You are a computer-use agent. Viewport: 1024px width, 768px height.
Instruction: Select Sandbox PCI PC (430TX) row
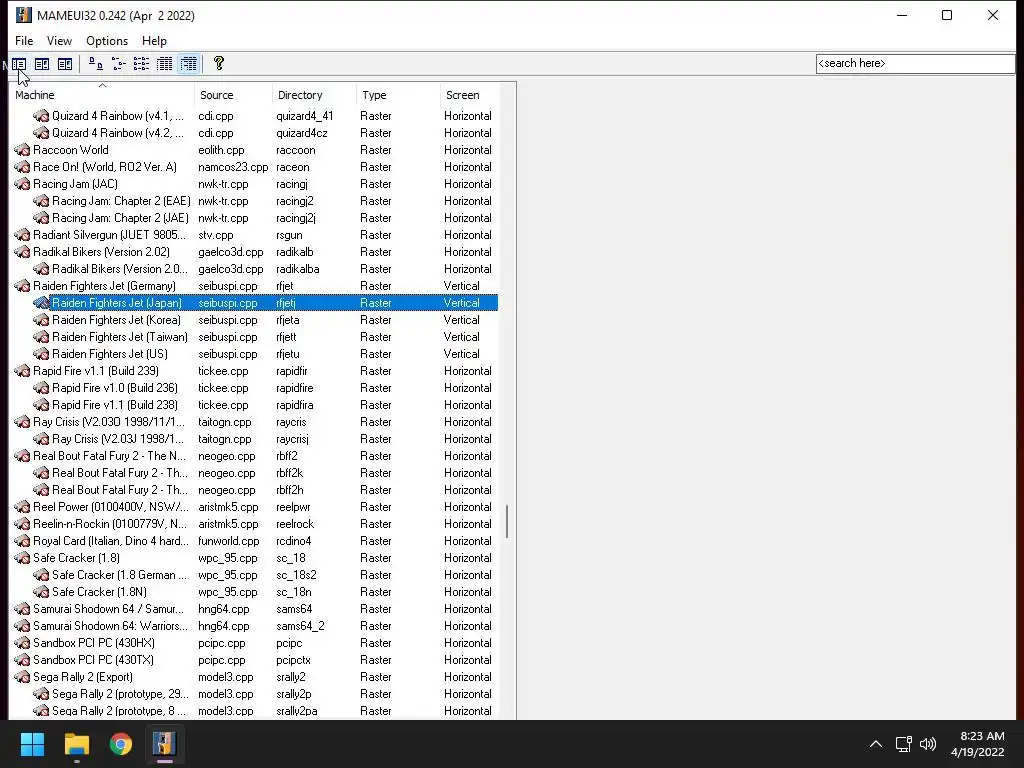254,660
